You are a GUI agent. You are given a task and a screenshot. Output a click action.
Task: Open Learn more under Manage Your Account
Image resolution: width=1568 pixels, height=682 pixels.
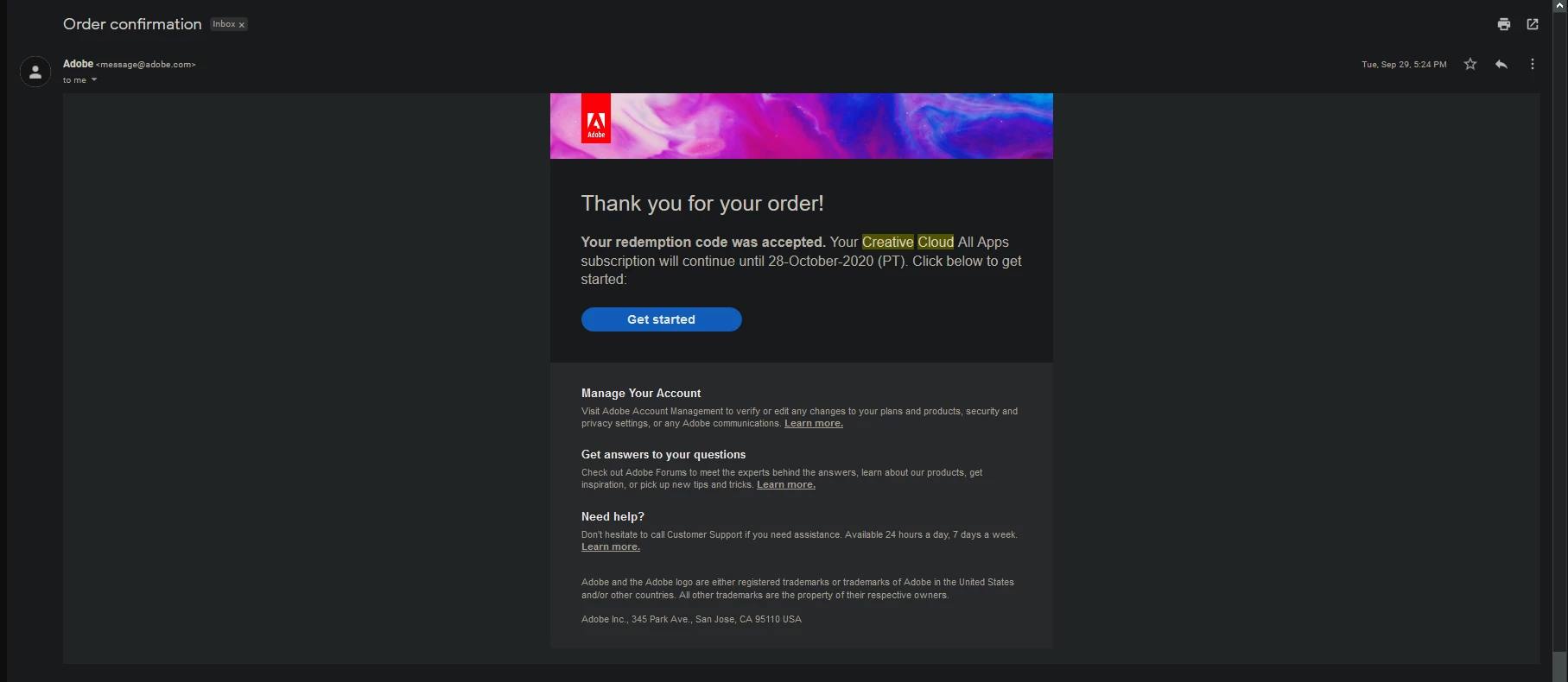coord(814,424)
